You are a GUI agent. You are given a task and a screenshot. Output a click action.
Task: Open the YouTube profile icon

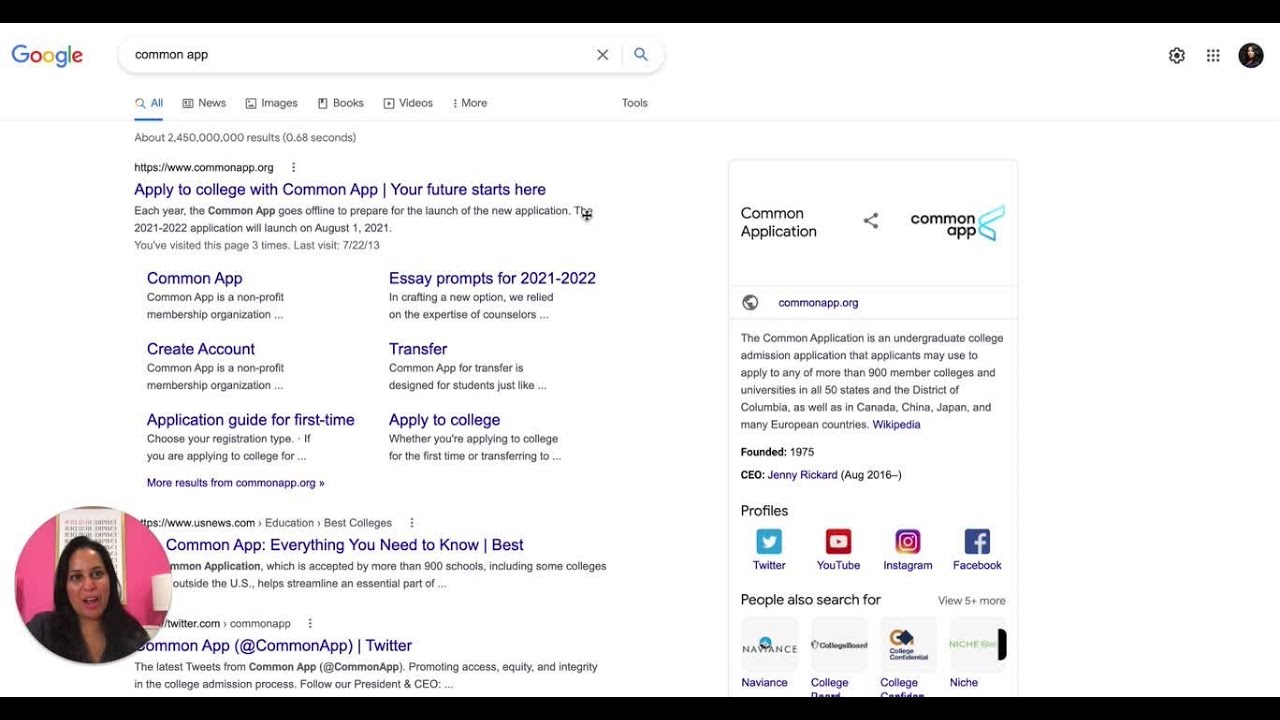tap(838, 542)
